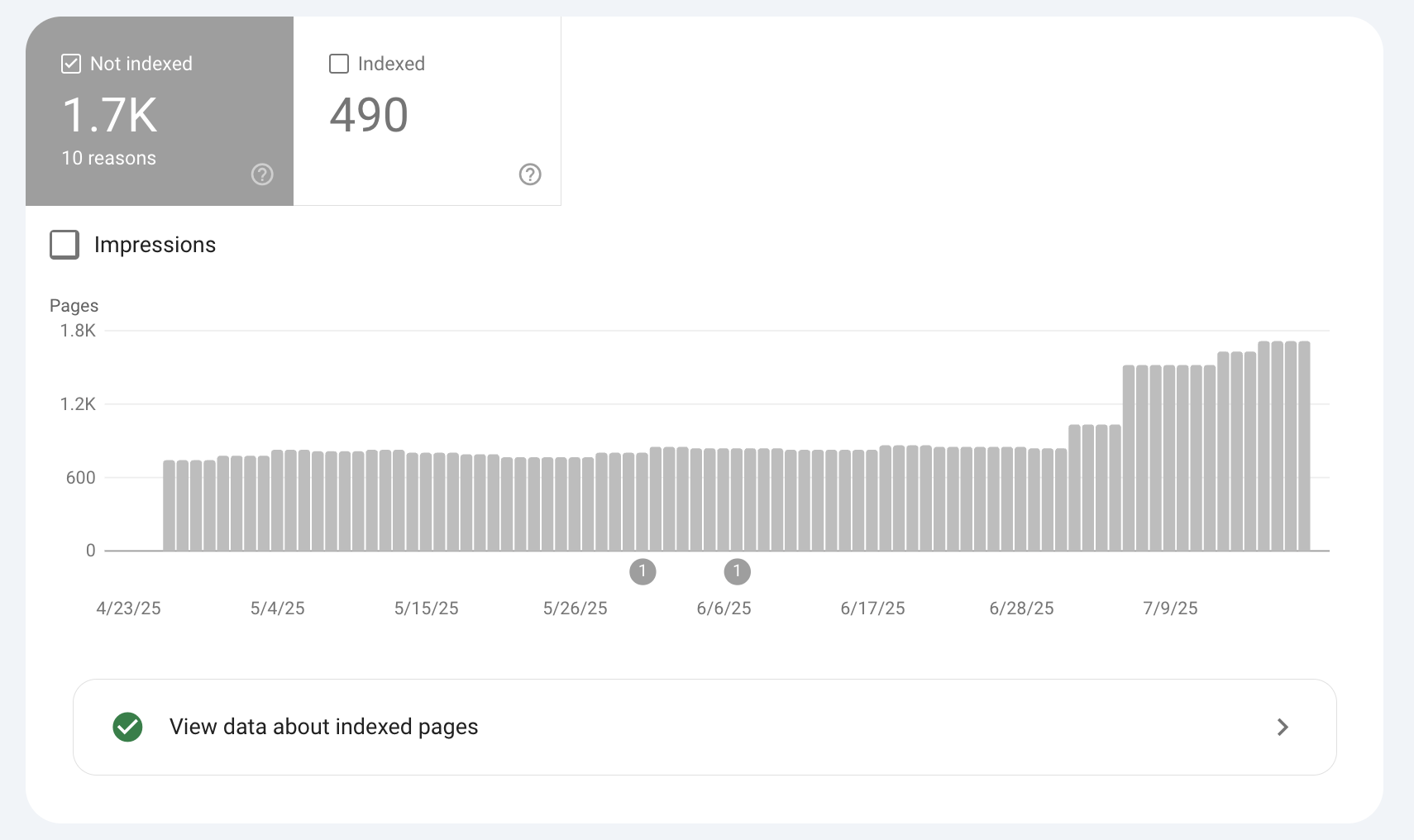The image size is (1414, 840).
Task: Click the right-arrow chevron on the indexed pages row
Action: click(1283, 728)
